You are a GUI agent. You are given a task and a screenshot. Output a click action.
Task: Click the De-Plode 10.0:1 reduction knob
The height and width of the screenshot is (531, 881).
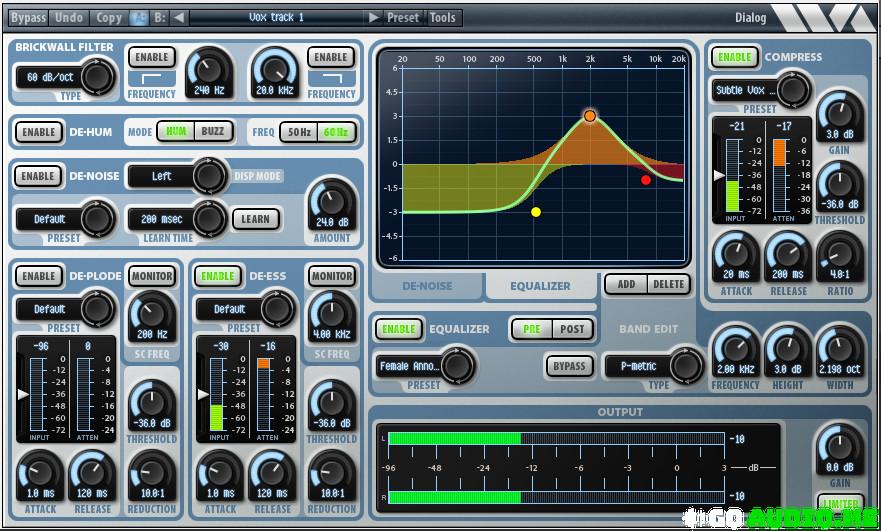point(152,473)
